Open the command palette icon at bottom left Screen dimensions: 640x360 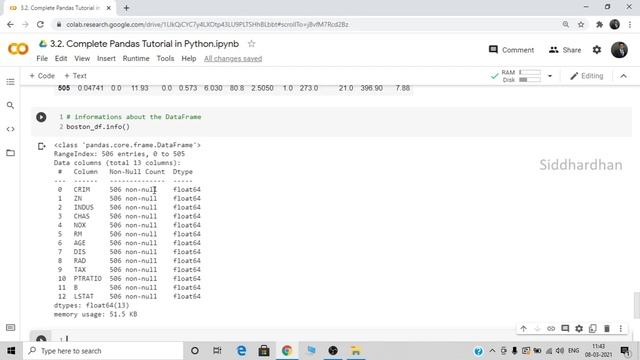click(x=11, y=327)
